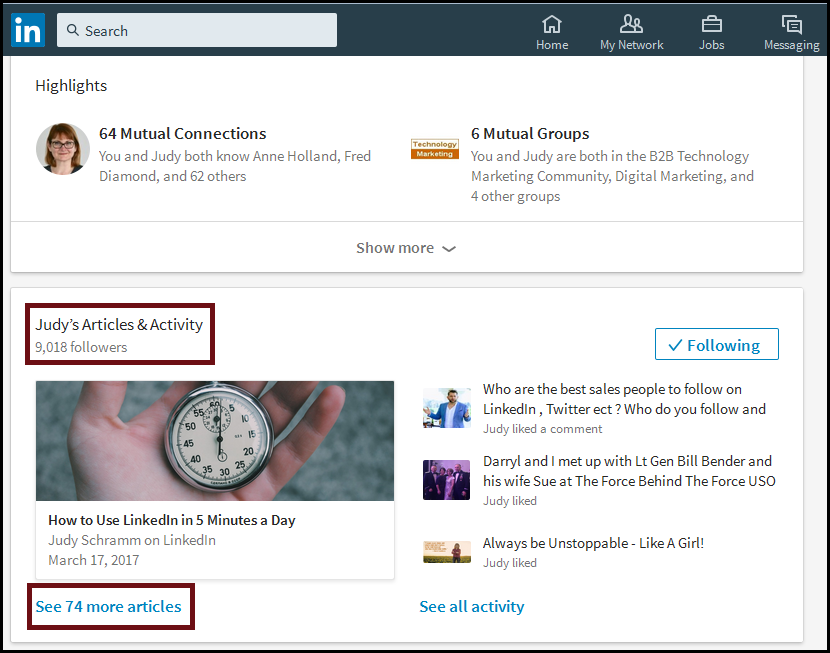Open the 6 Mutual Groups heading
The width and height of the screenshot is (830, 653).
[x=530, y=134]
